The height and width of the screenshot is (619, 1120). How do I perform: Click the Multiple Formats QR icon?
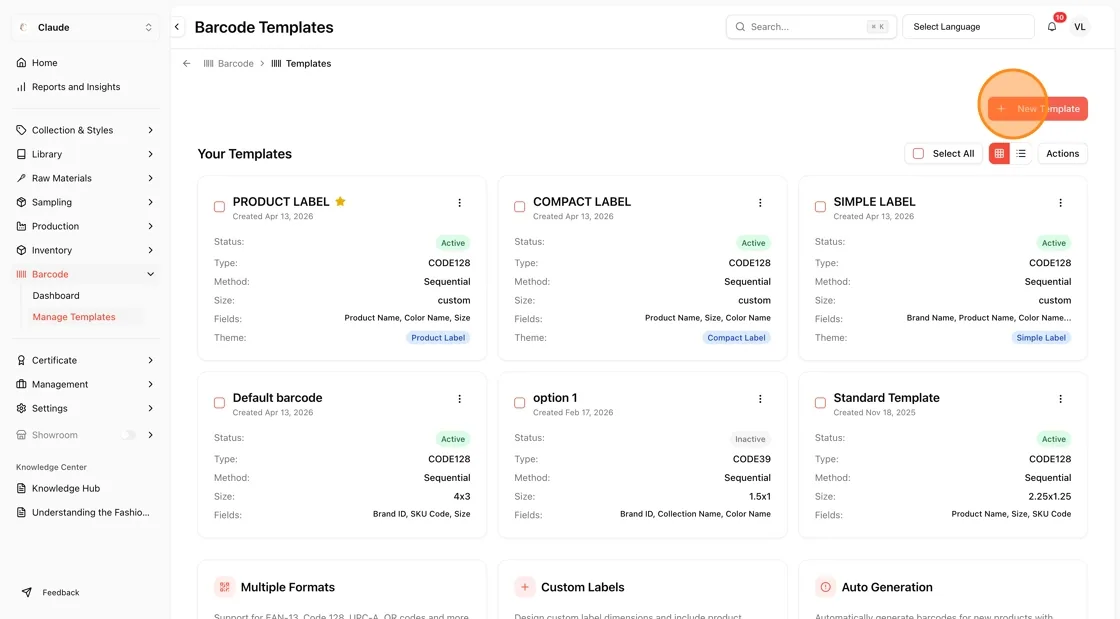(224, 587)
